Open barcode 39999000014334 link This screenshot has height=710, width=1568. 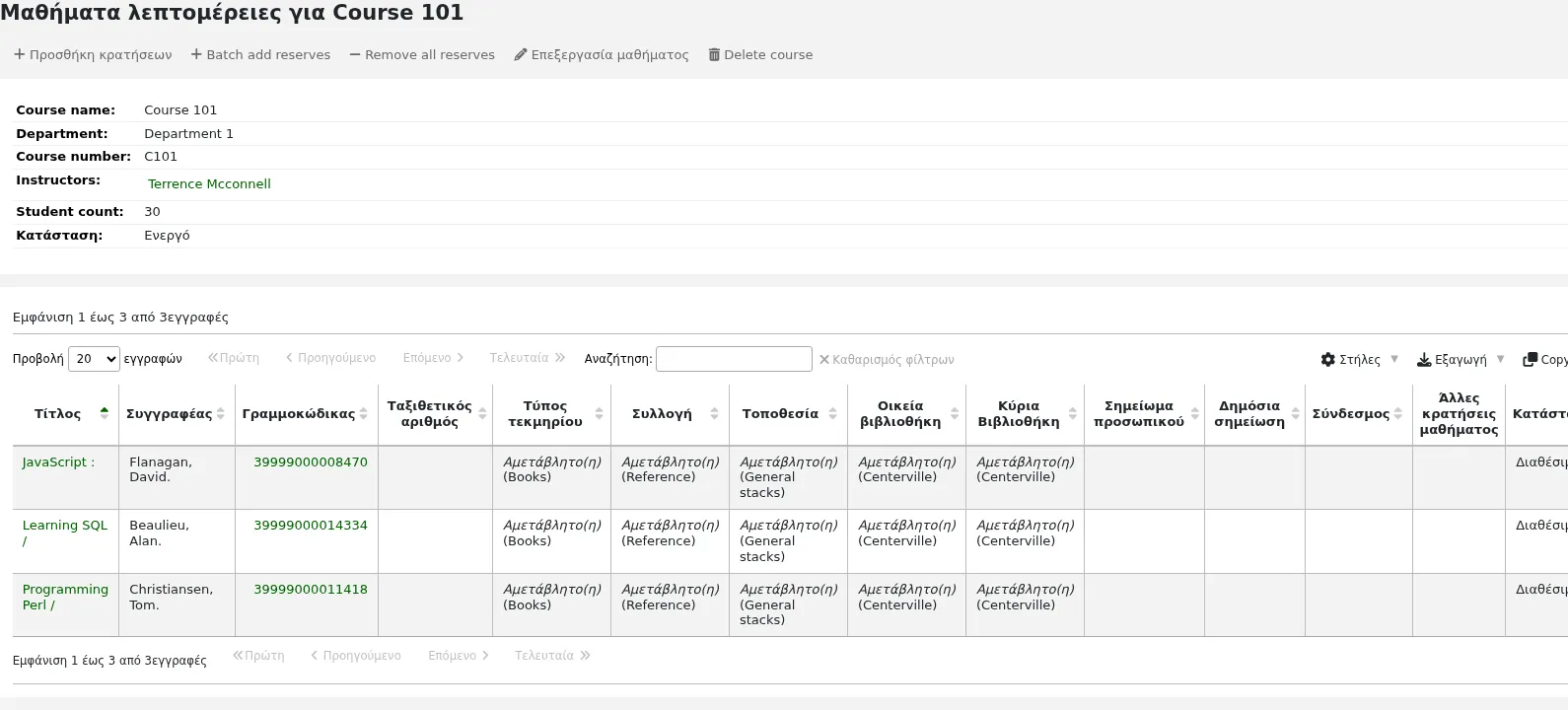pos(311,525)
